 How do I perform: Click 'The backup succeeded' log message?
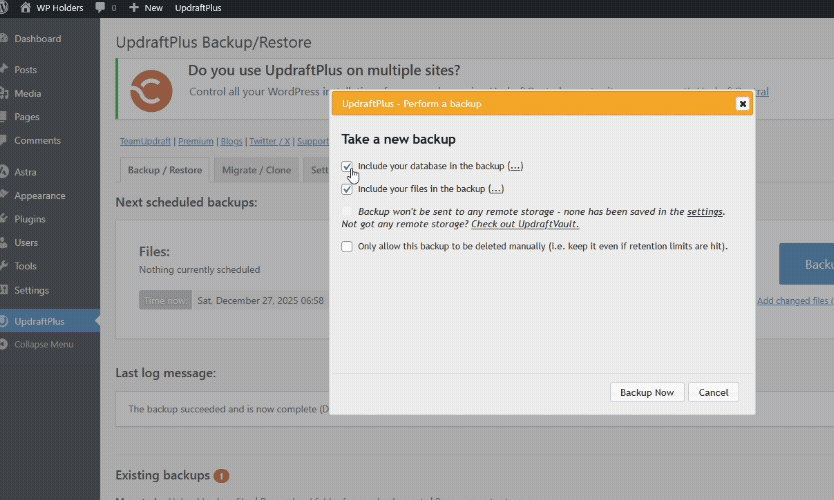[x=229, y=409]
